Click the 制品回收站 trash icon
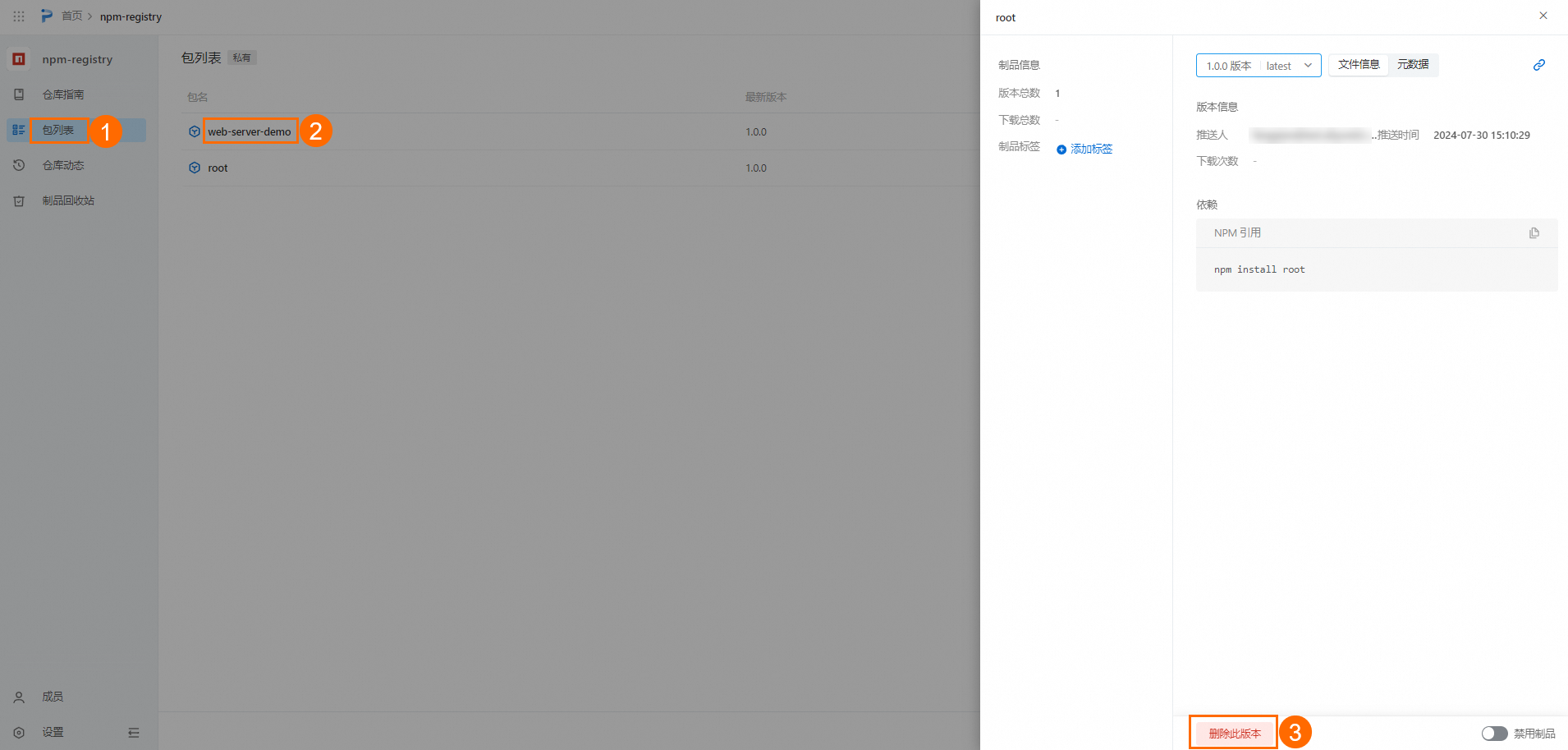The width and height of the screenshot is (1568, 750). click(19, 200)
